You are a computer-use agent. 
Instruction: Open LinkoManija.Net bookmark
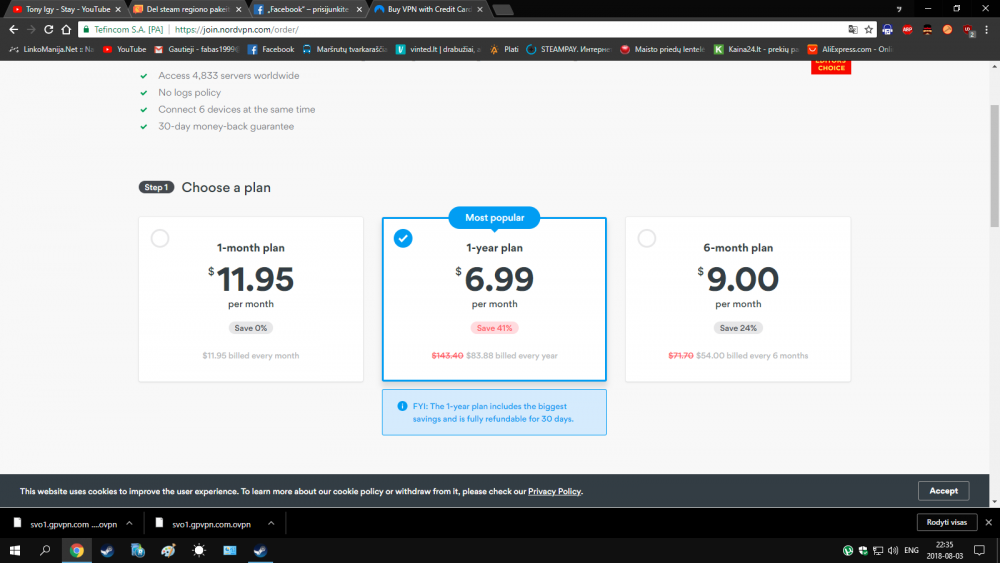coord(51,49)
